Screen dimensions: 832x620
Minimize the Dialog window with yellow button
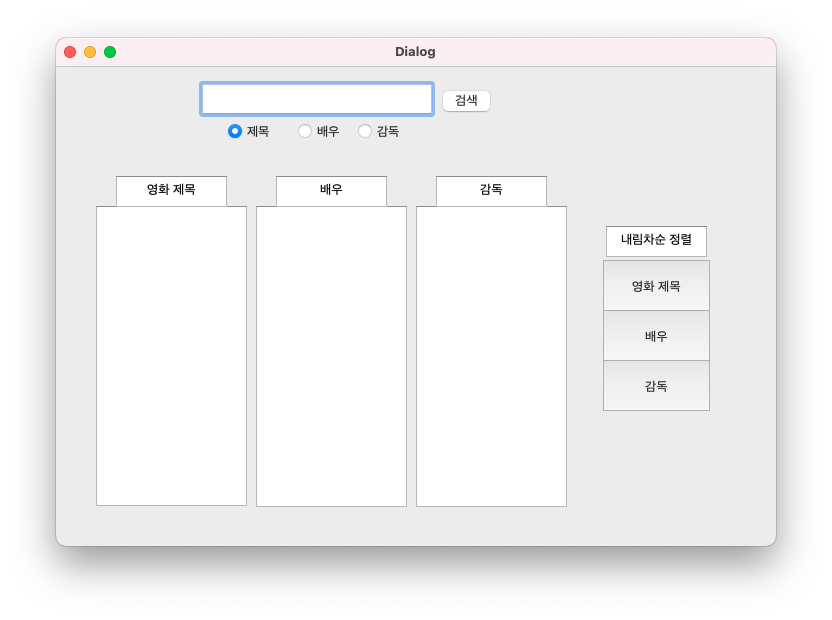click(90, 52)
